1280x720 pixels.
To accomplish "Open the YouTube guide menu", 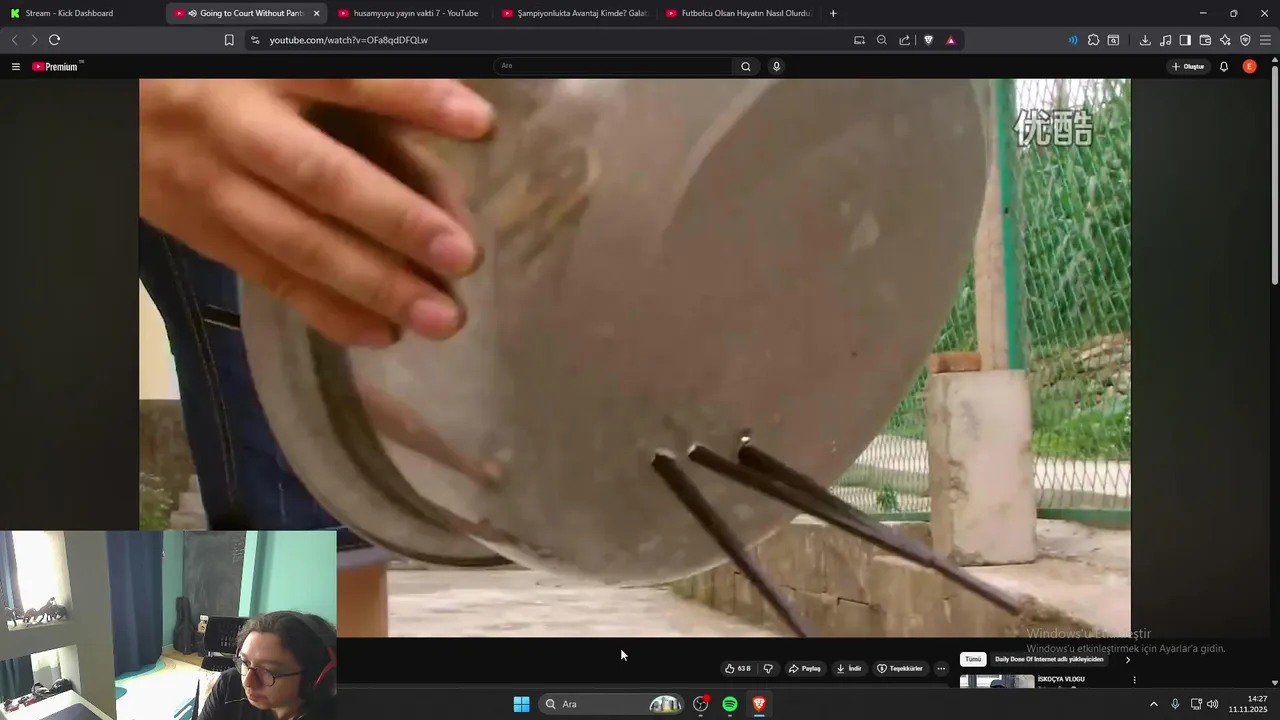I will [15, 66].
